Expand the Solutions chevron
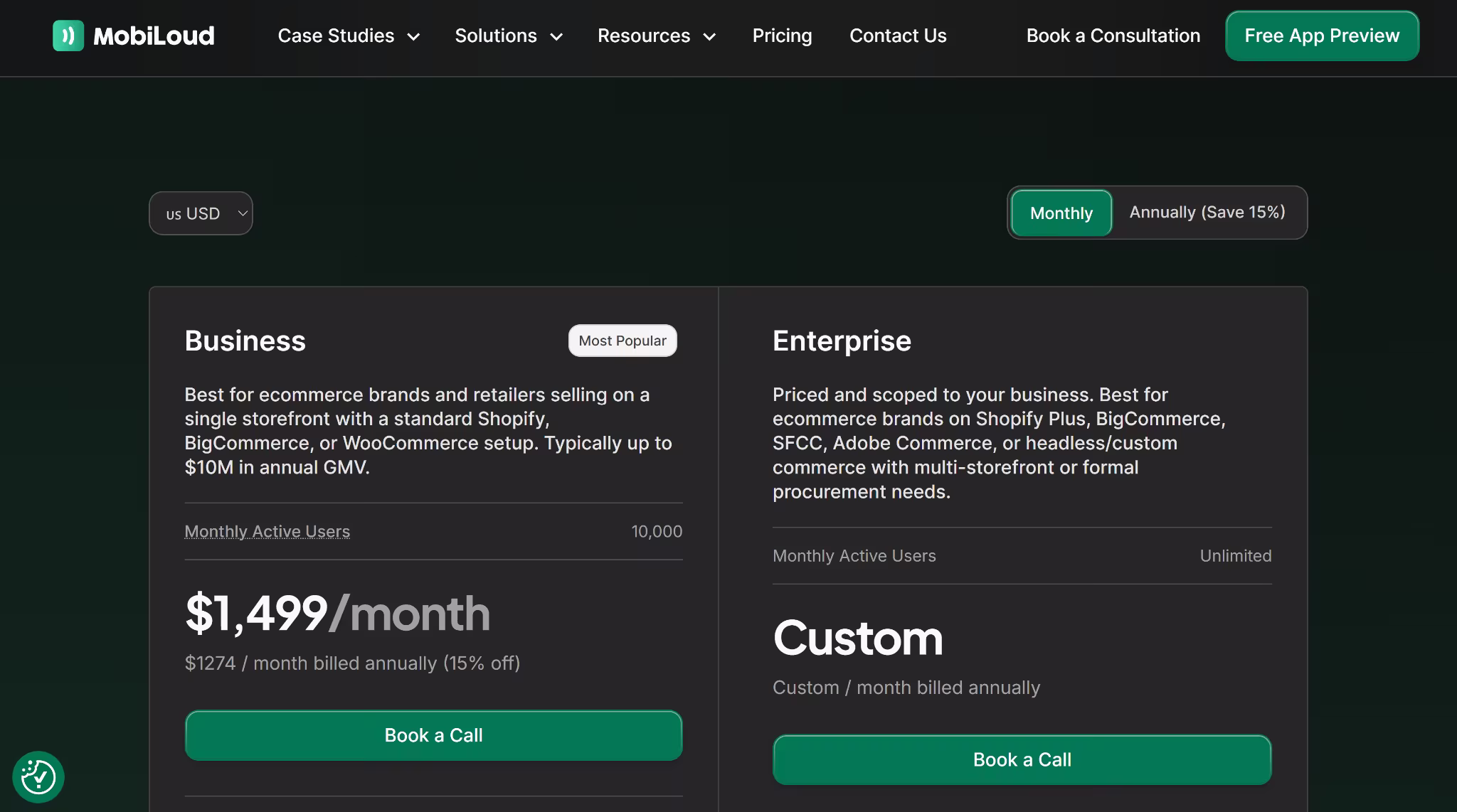1457x812 pixels. coord(556,36)
